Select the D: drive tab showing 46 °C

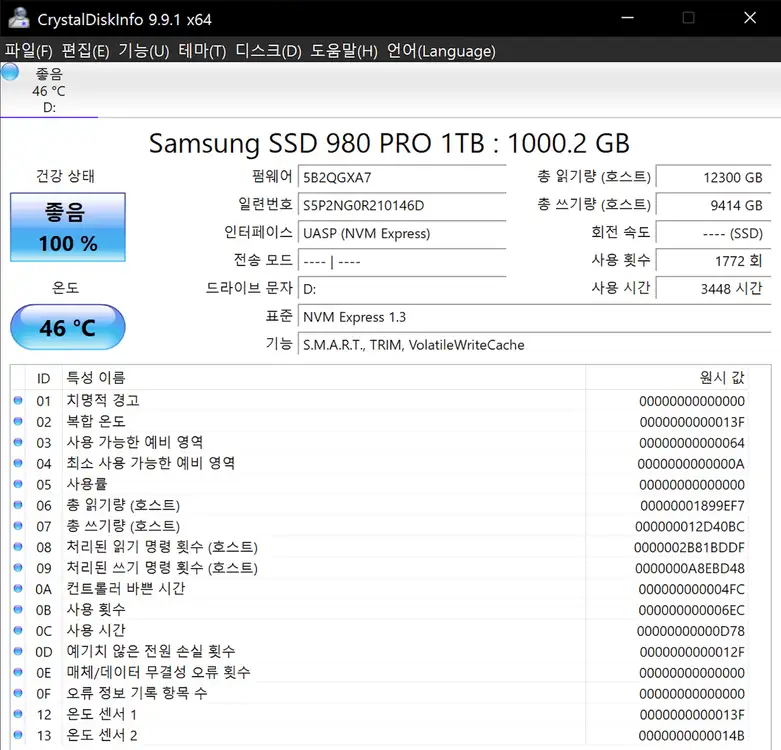coord(49,90)
